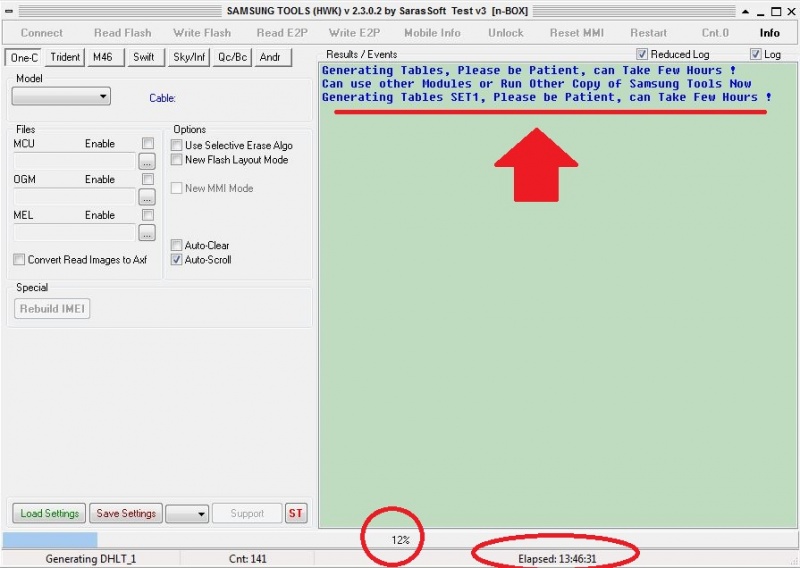800x568 pixels.
Task: Click the Unlock toolbar item
Action: [x=506, y=33]
